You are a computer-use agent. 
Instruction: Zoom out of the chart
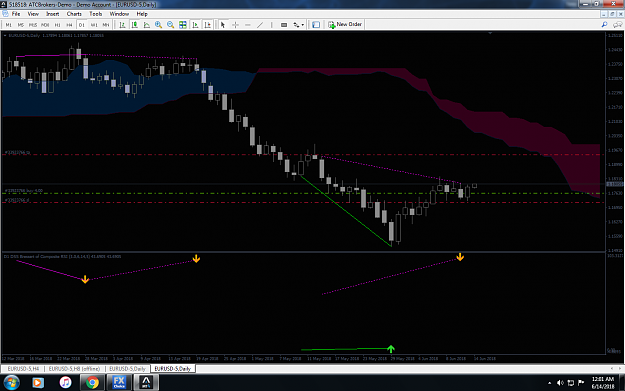click(x=171, y=25)
